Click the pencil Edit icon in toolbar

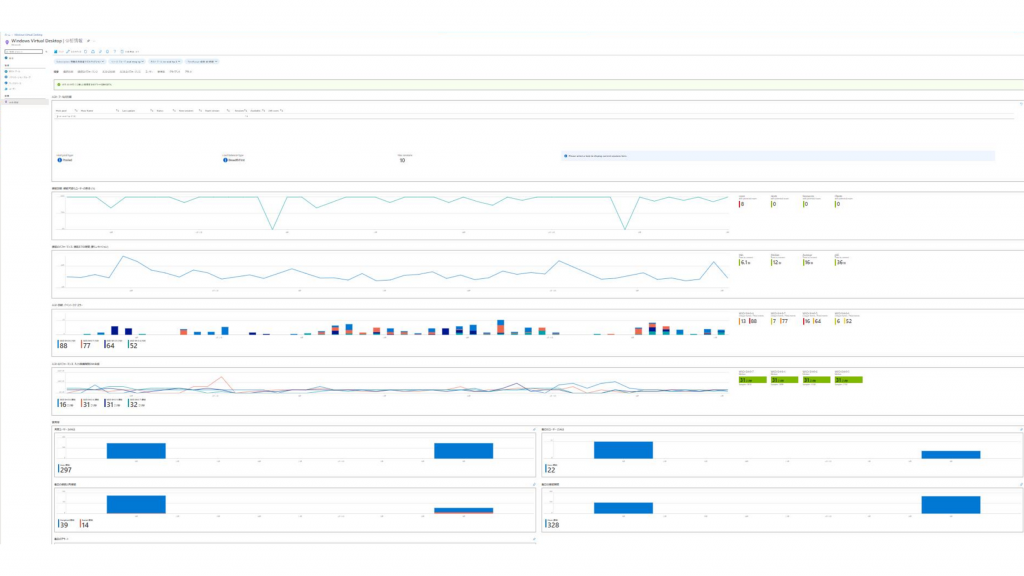click(x=68, y=50)
